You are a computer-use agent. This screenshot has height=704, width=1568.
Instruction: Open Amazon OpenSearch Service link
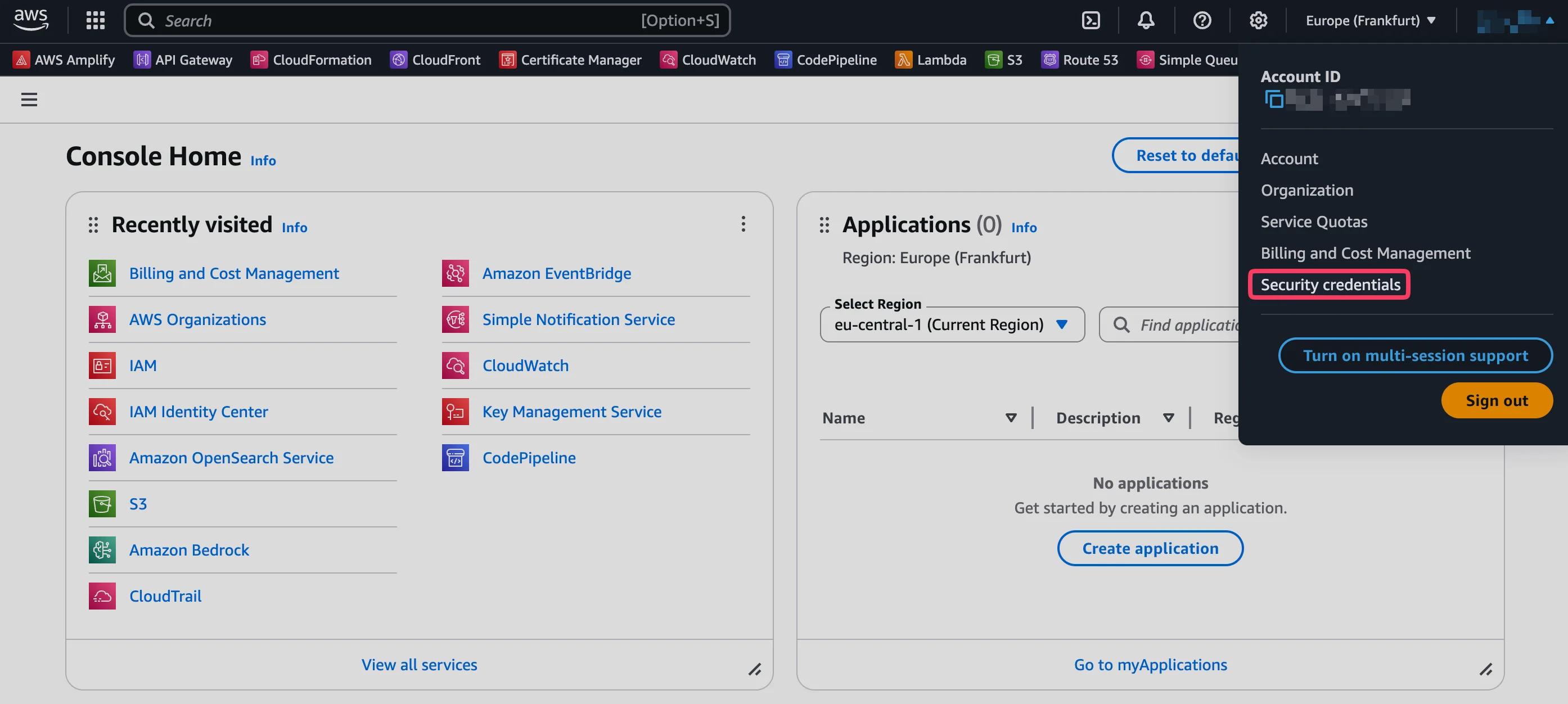tap(231, 458)
